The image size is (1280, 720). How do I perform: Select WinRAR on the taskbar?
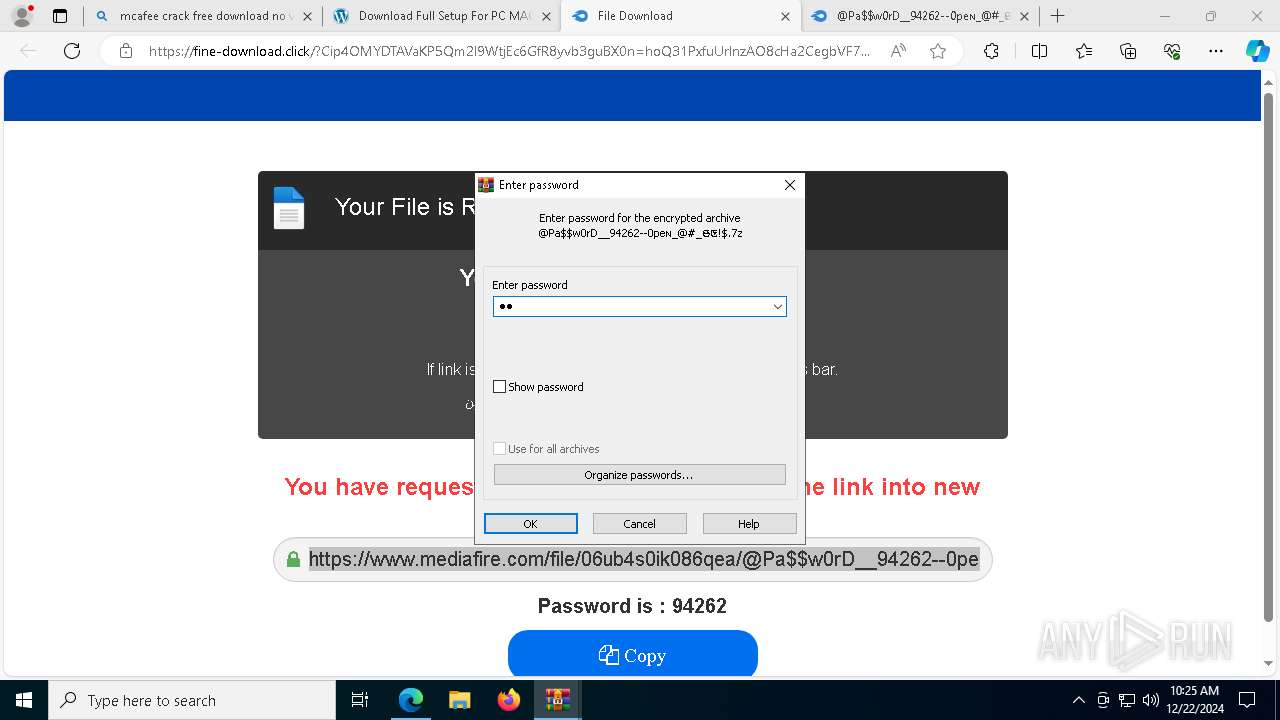click(x=557, y=700)
